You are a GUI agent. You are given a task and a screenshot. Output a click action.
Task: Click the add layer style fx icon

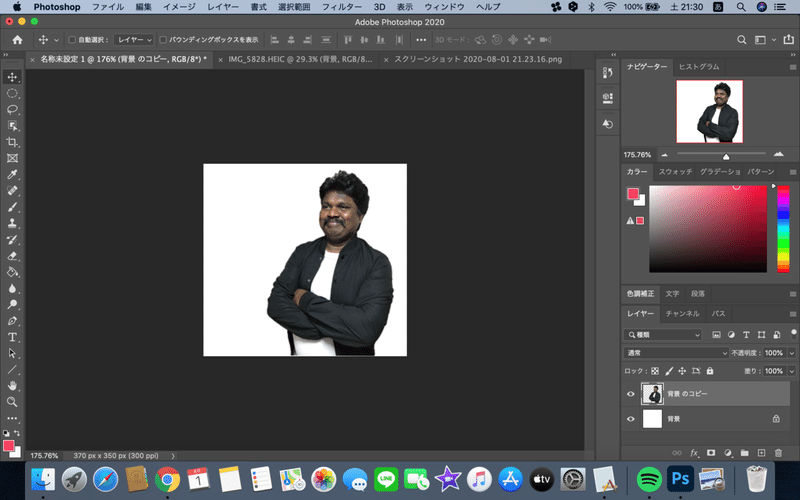694,453
